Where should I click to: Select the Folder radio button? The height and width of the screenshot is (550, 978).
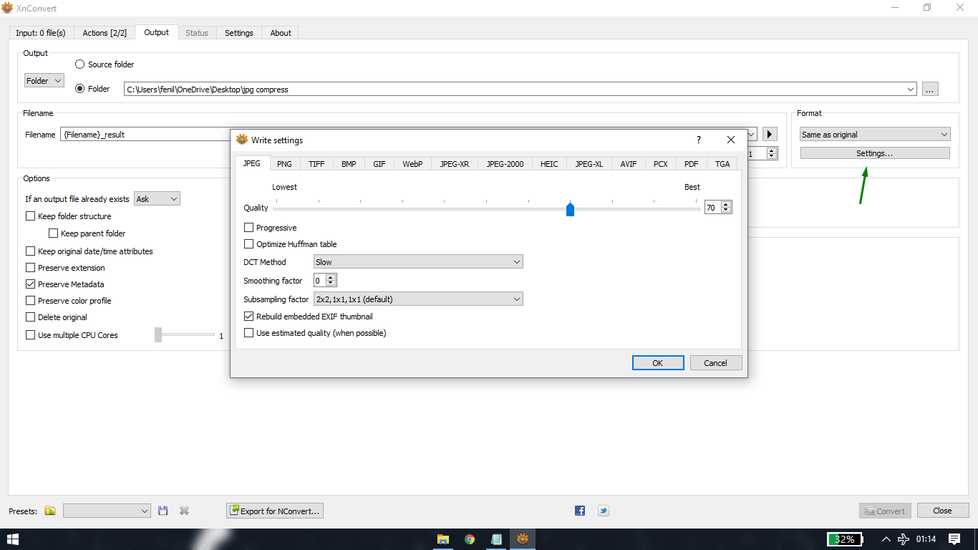pos(80,89)
